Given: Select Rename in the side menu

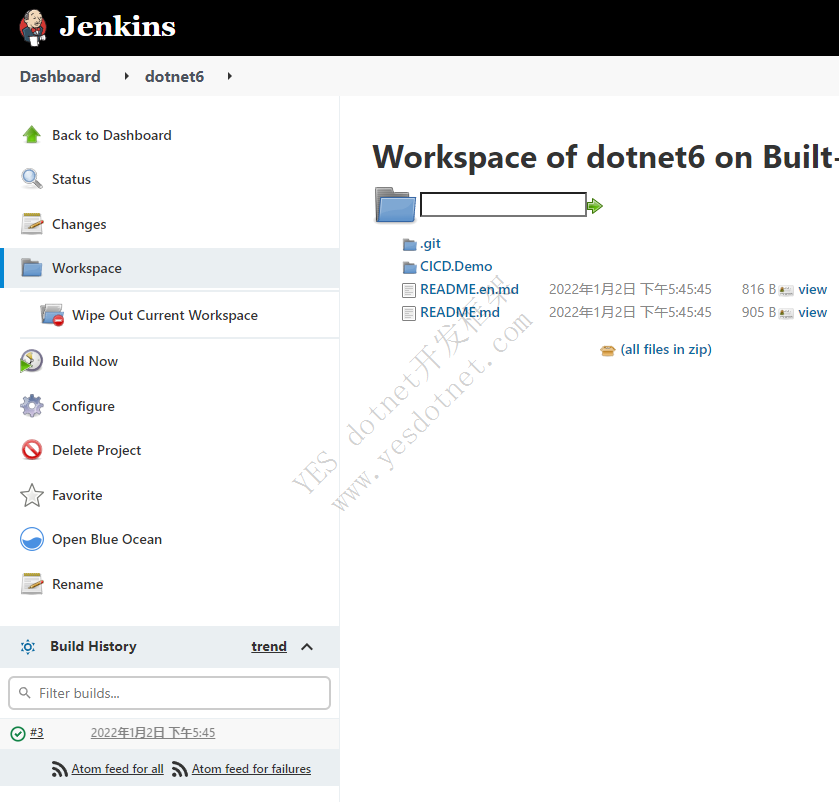Looking at the screenshot, I should tap(78, 584).
